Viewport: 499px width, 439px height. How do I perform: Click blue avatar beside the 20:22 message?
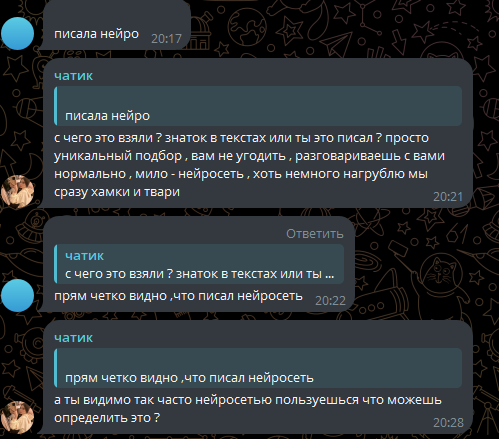tap(17, 295)
